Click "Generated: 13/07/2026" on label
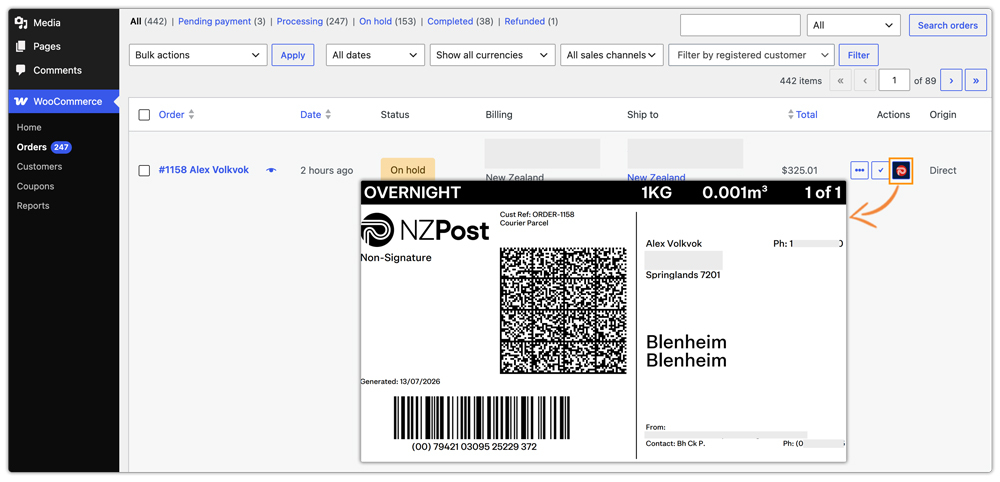The height and width of the screenshot is (482, 1000). 400,381
